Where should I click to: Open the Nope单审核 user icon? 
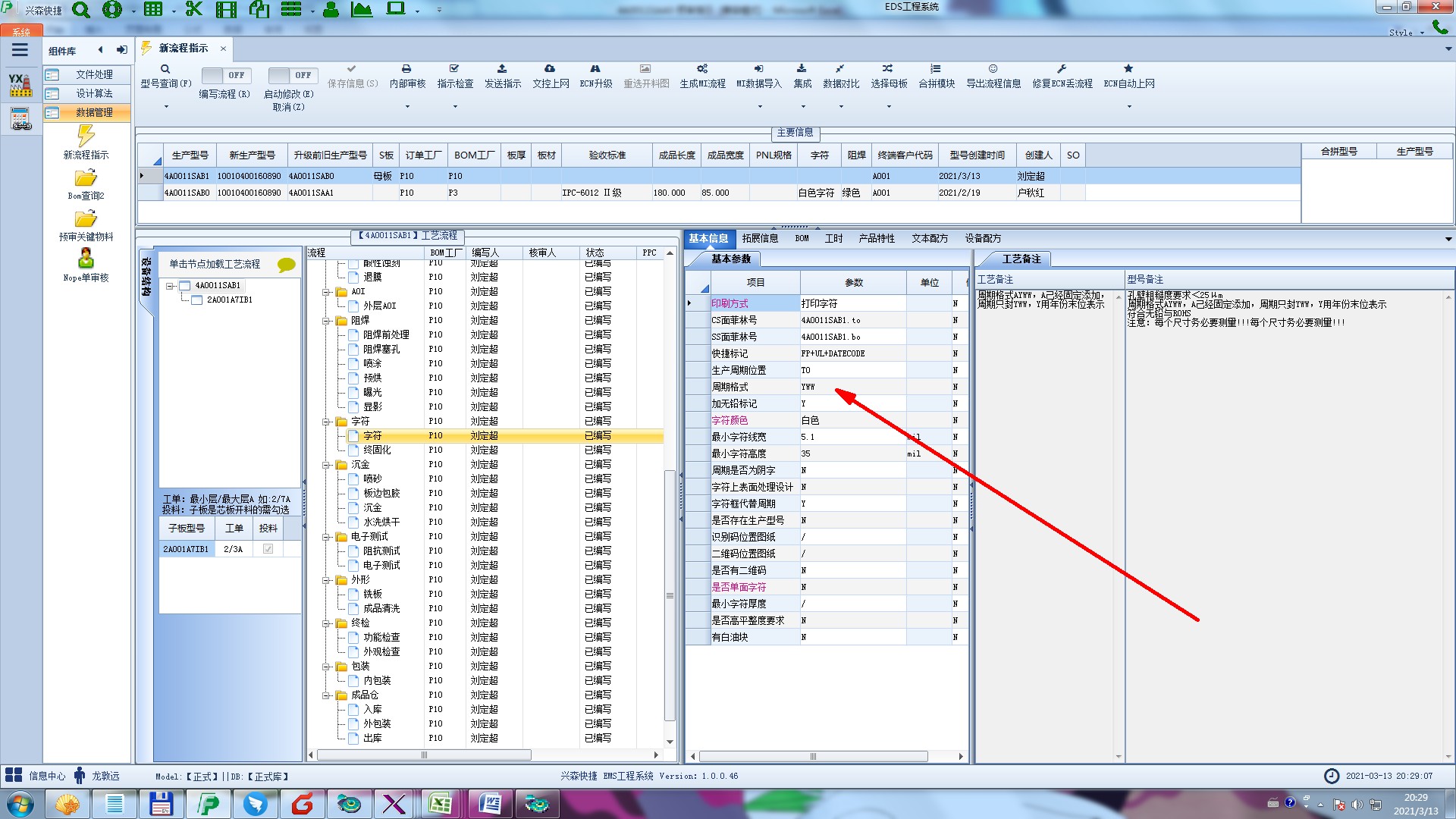[x=86, y=259]
